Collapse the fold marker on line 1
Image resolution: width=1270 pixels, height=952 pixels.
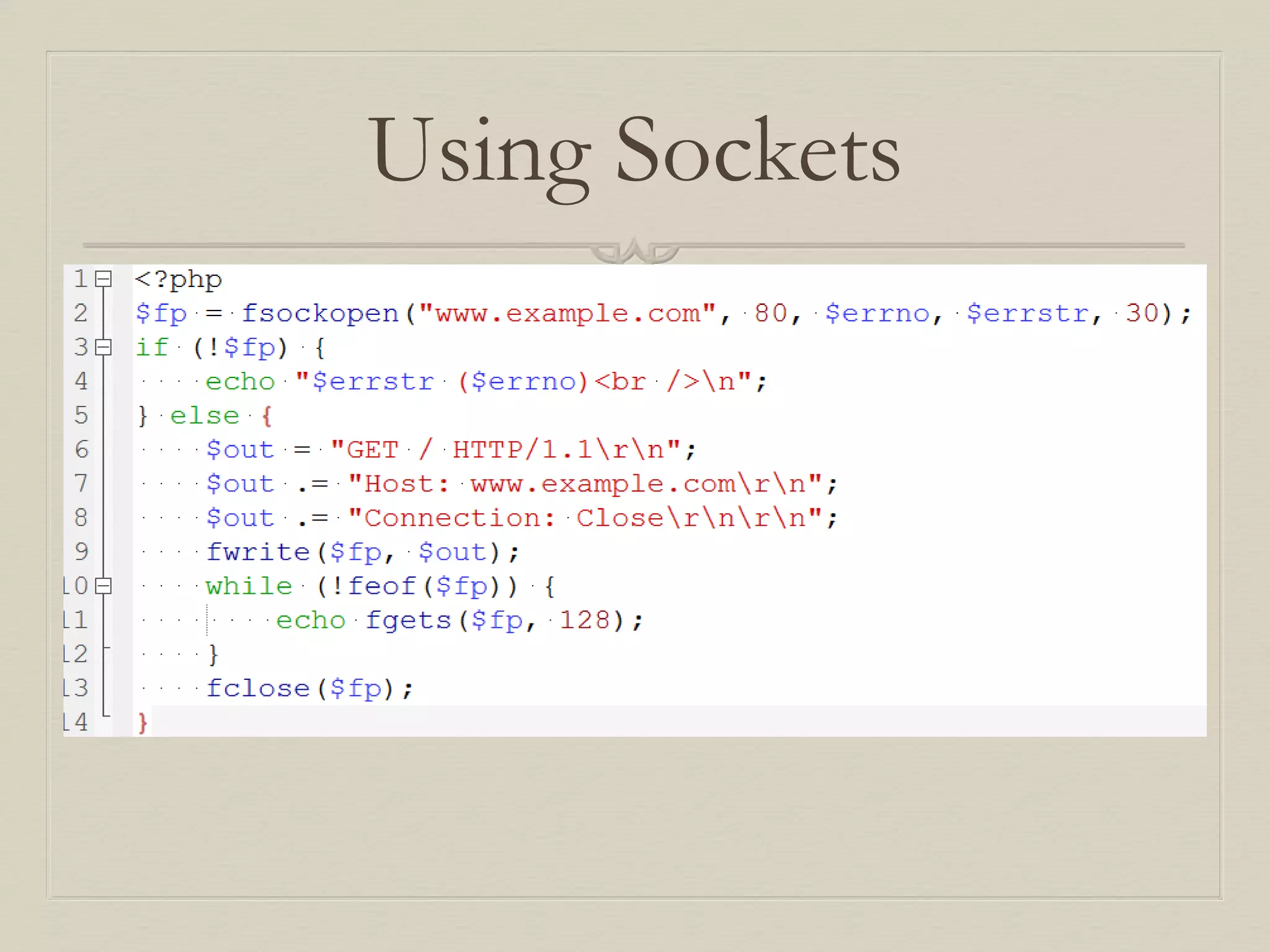click(104, 280)
